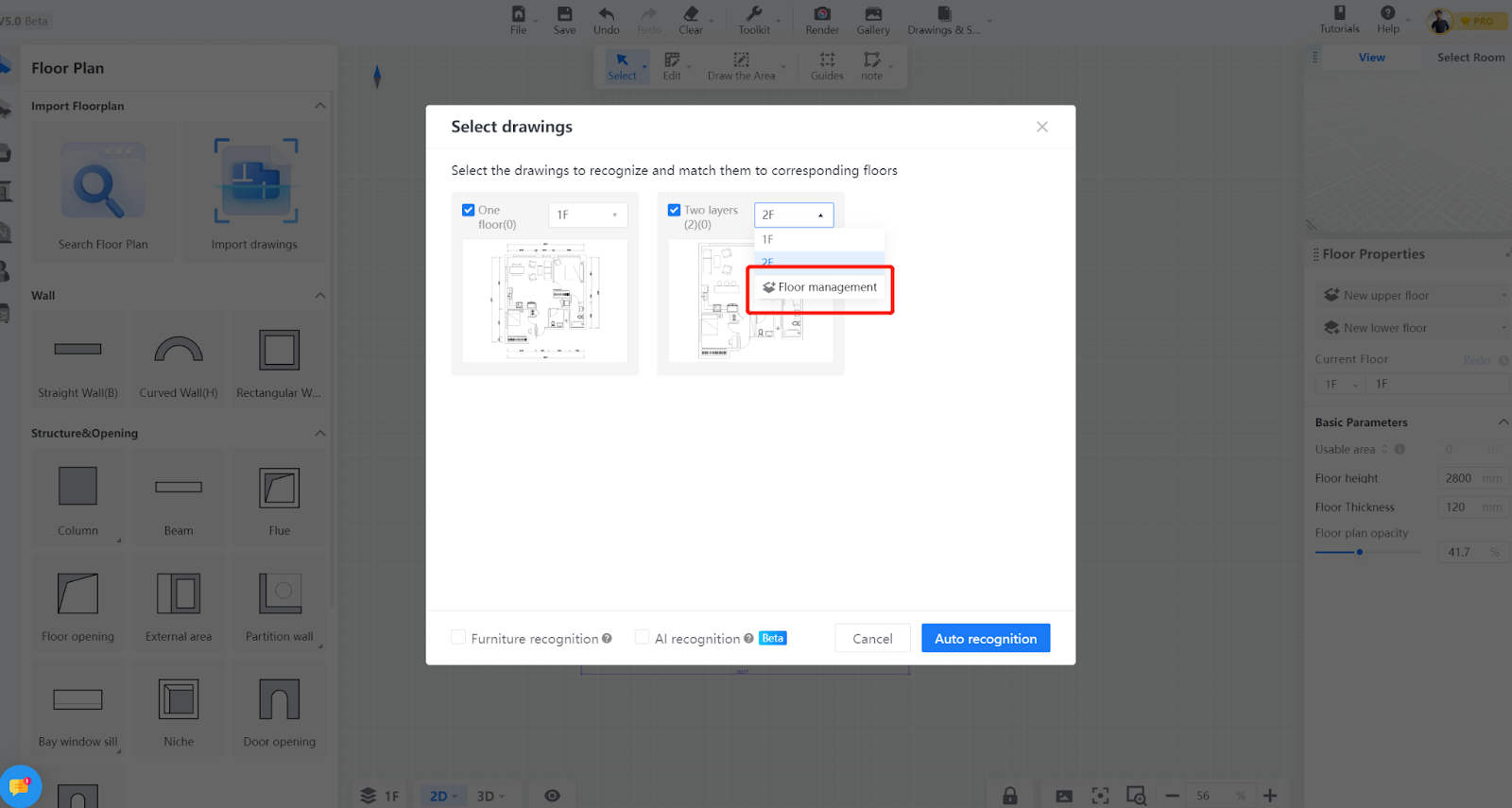Click the Render camera icon

point(822,14)
